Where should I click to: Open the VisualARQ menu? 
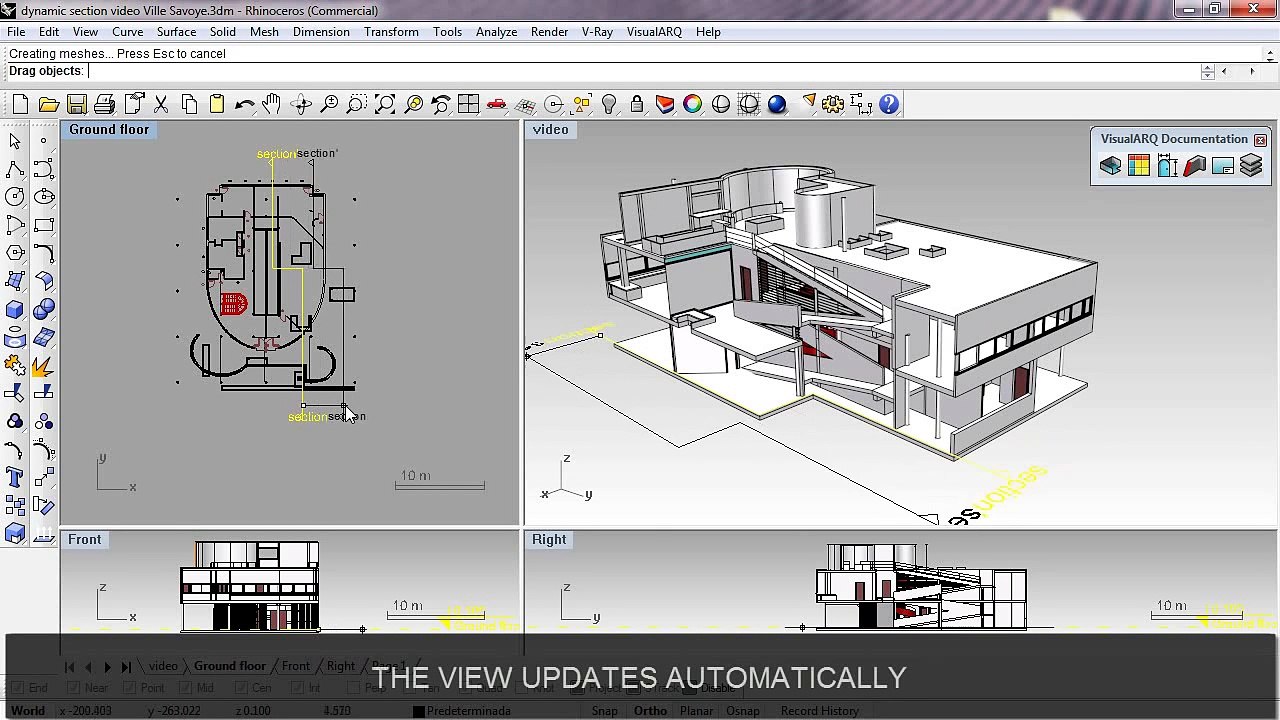pos(654,32)
